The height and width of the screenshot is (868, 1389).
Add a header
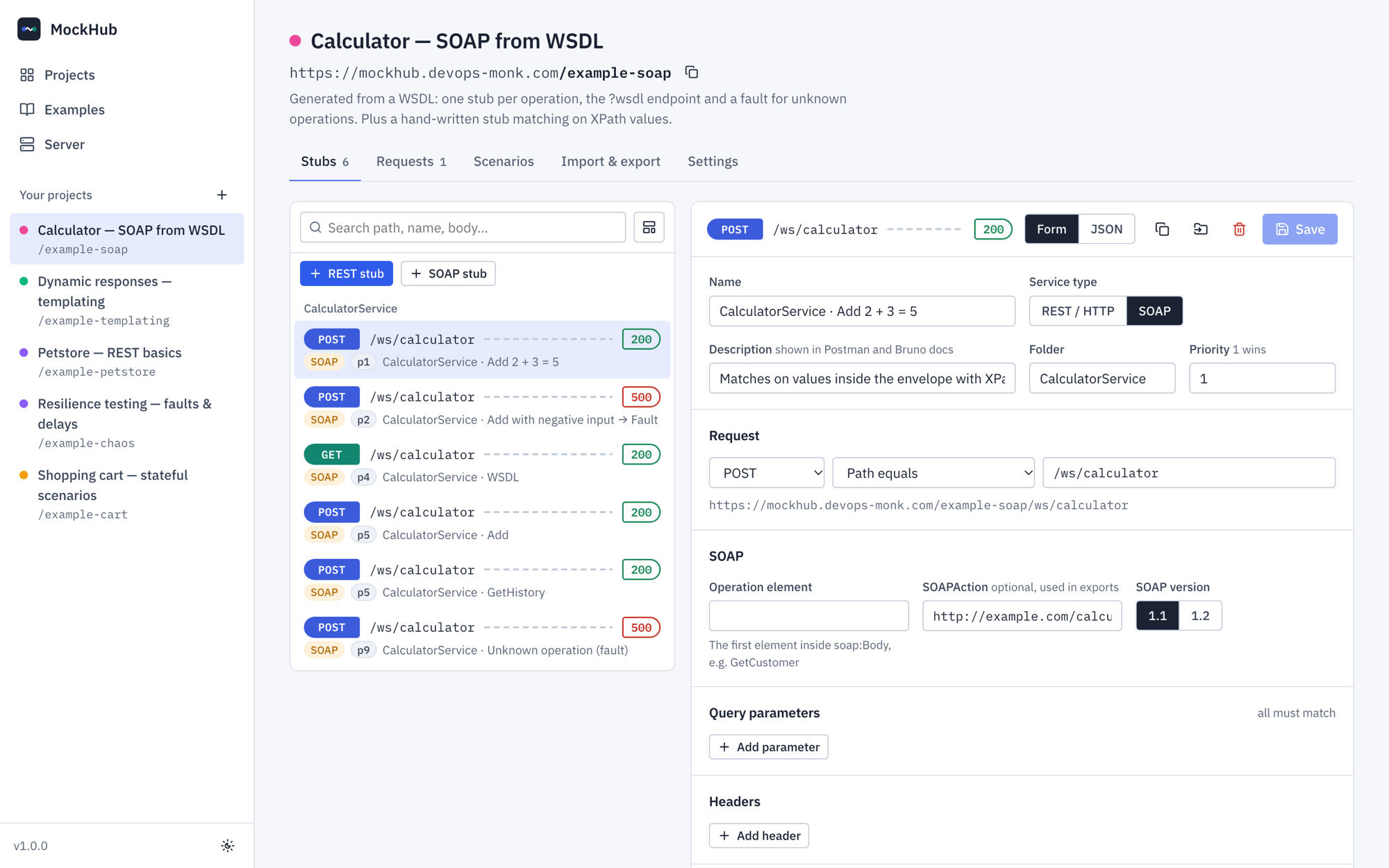point(759,835)
